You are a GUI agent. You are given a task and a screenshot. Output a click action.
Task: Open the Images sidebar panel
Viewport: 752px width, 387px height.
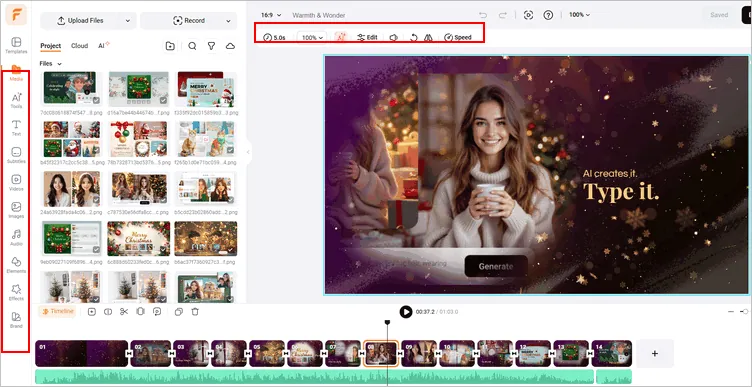(16, 210)
